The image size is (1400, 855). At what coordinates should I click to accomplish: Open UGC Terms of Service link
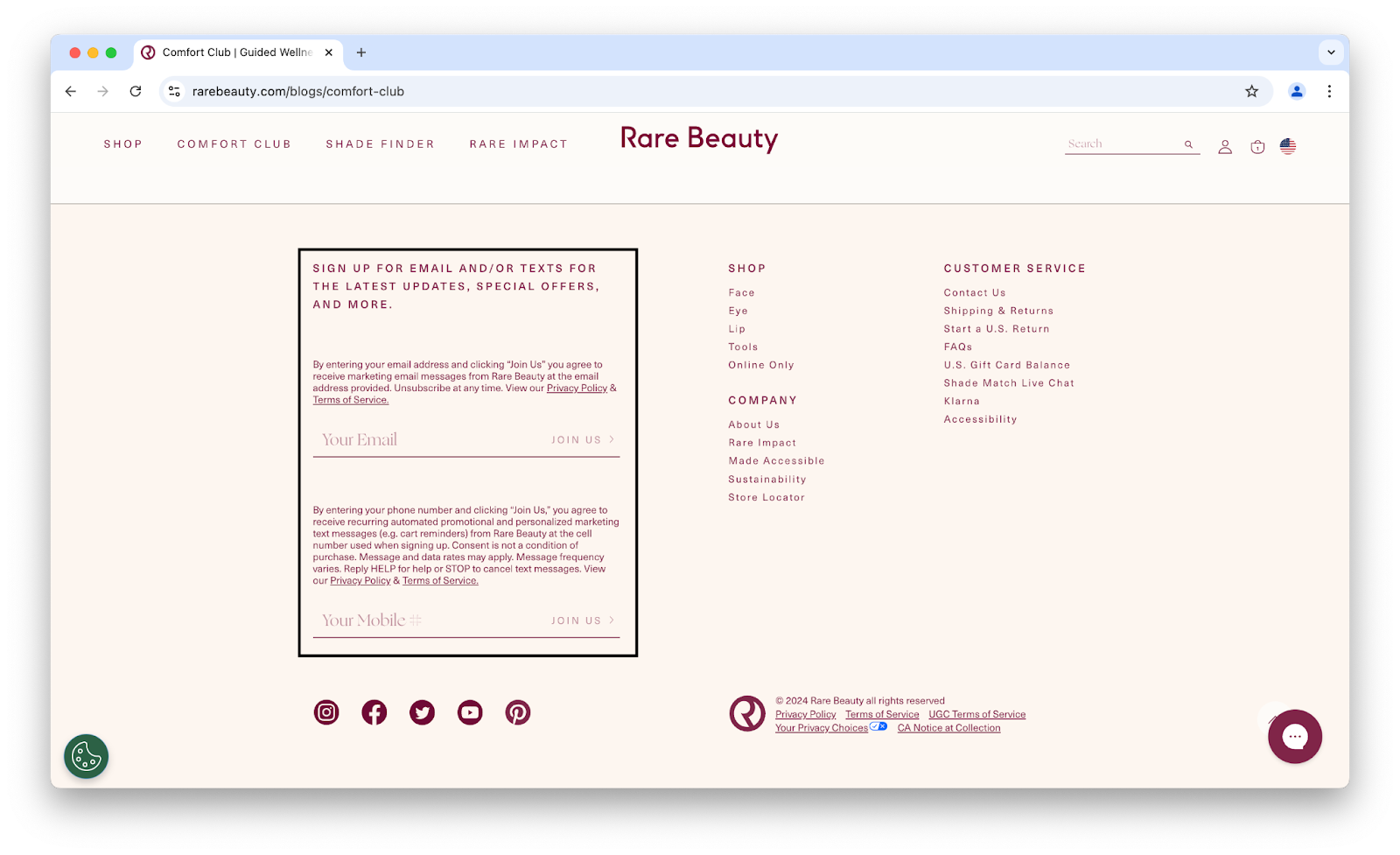click(x=977, y=715)
